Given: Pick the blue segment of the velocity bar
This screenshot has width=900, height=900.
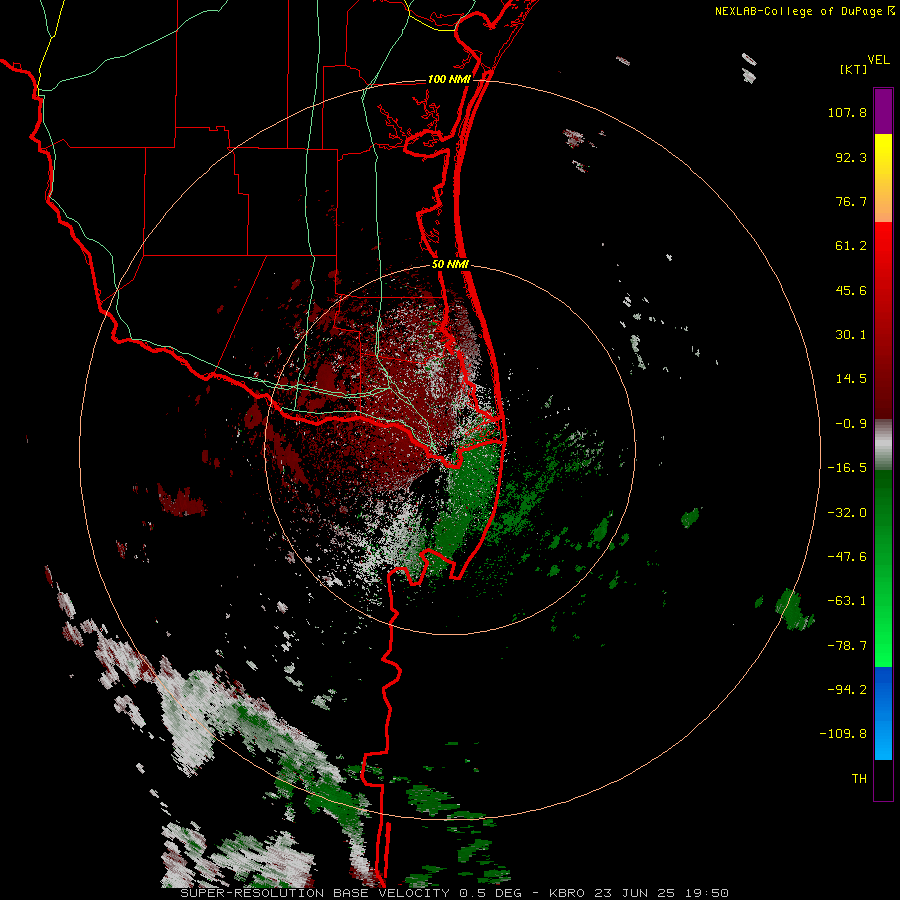Looking at the screenshot, I should tap(883, 713).
